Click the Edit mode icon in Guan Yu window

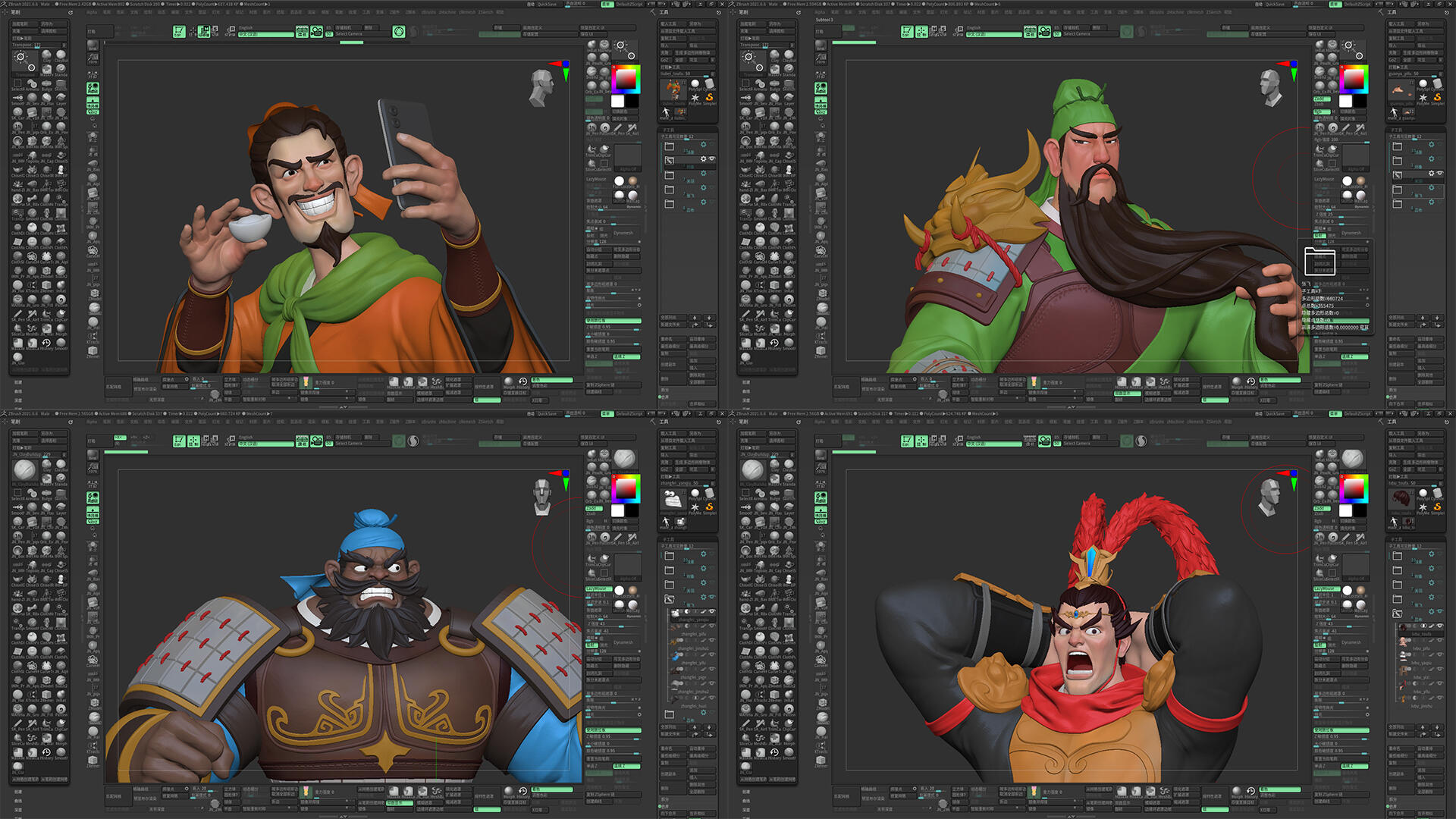(x=907, y=31)
